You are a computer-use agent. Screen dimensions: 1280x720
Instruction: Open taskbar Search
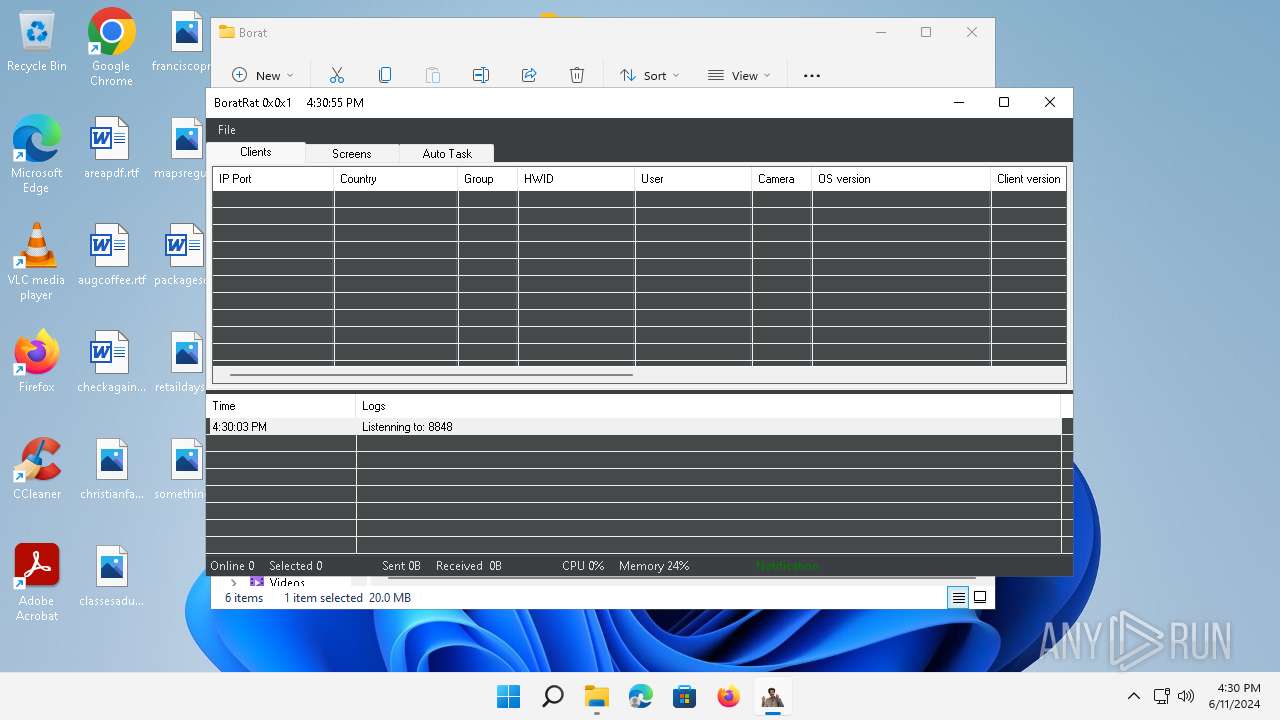click(553, 696)
